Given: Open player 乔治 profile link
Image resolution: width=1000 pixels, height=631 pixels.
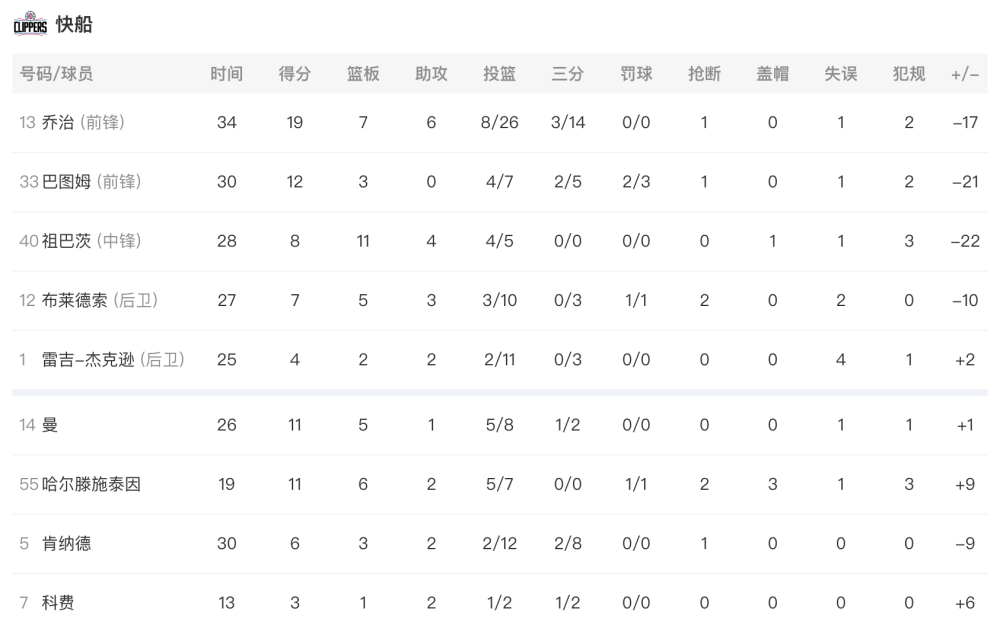Looking at the screenshot, I should pyautogui.click(x=58, y=122).
